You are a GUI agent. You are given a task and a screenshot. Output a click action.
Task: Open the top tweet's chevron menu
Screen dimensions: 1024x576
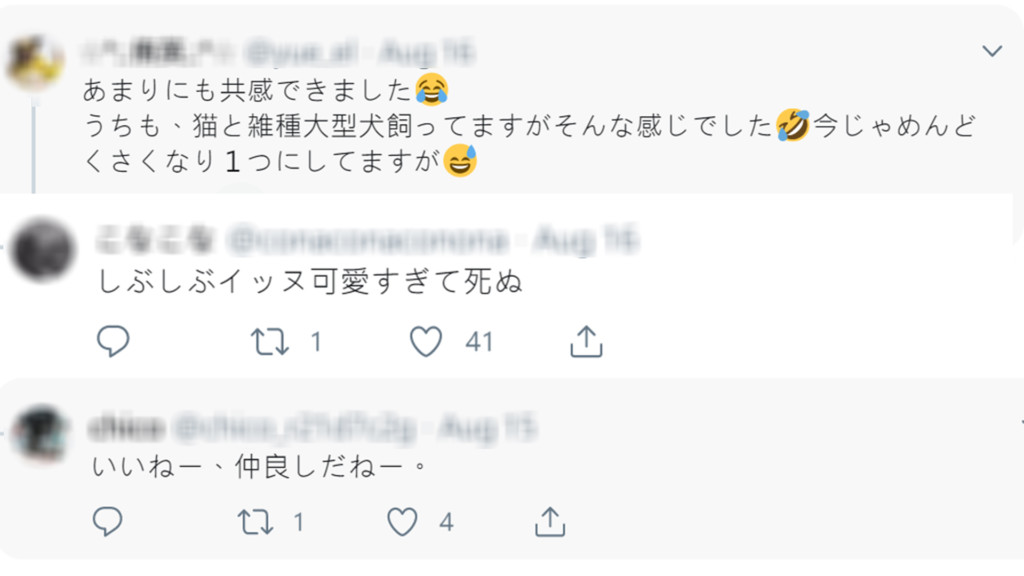click(992, 50)
